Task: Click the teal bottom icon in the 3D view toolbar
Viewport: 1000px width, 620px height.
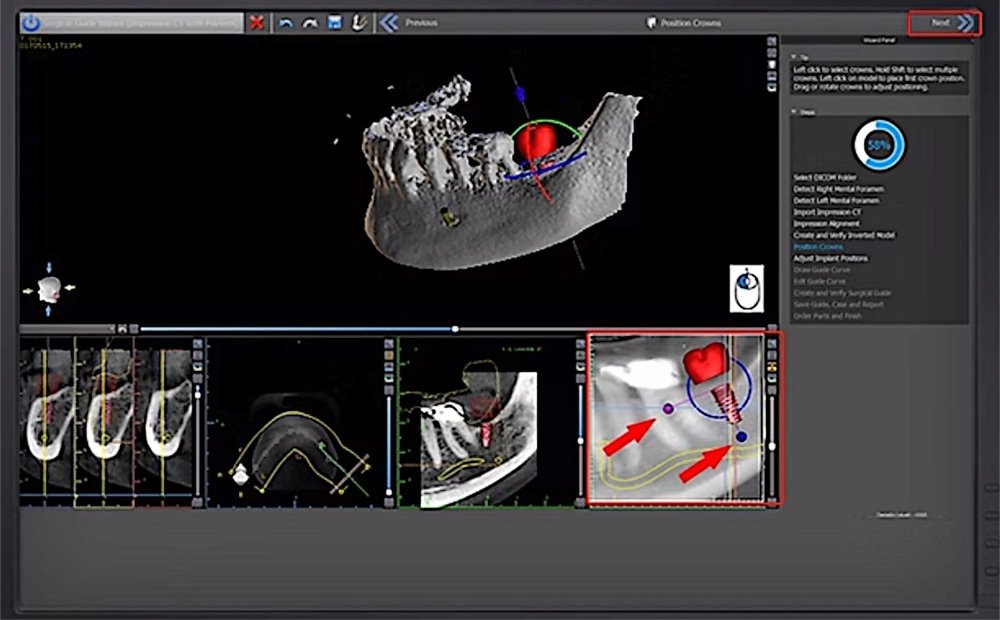Action: (x=772, y=87)
